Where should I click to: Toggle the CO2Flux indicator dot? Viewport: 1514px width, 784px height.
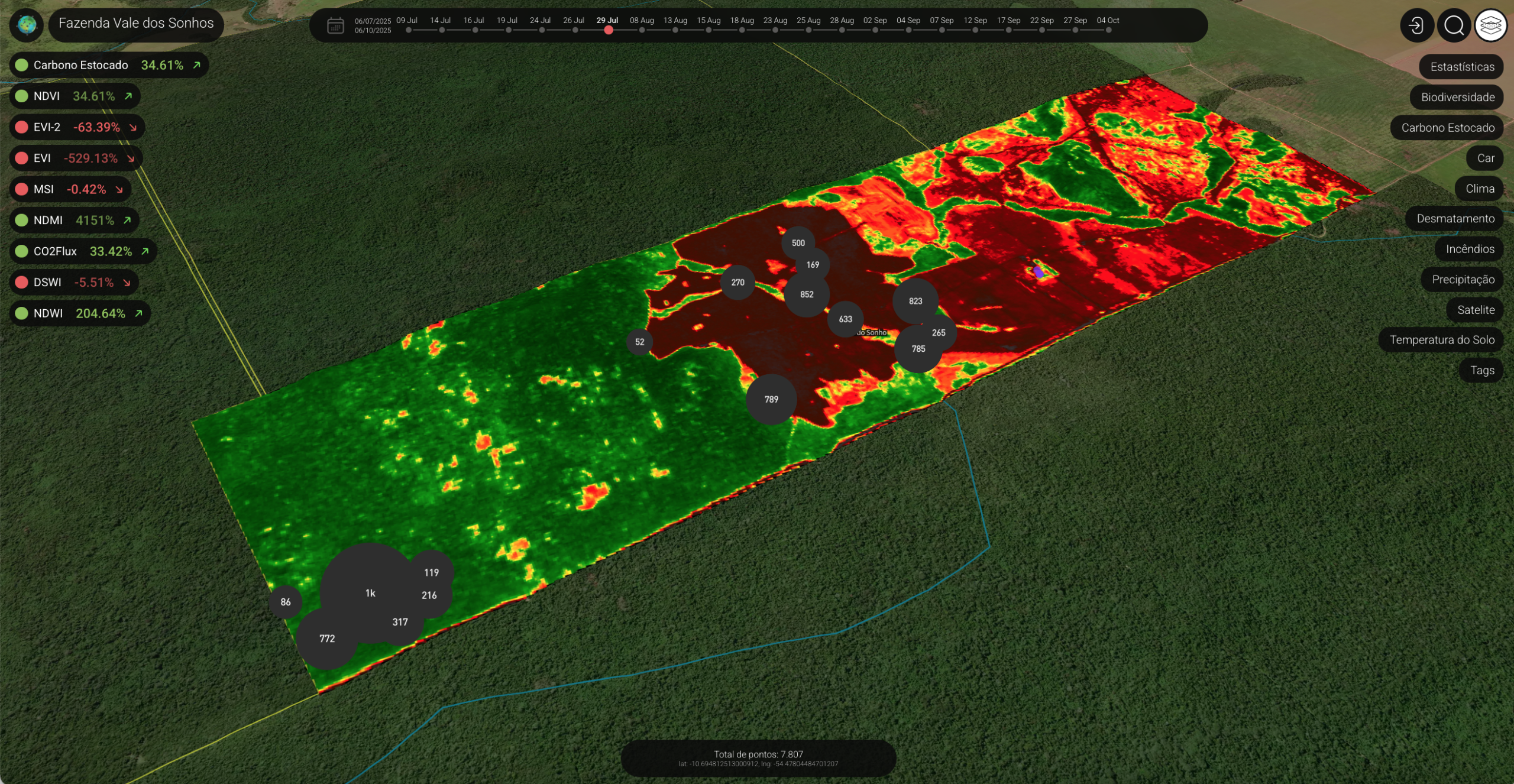coord(22,251)
